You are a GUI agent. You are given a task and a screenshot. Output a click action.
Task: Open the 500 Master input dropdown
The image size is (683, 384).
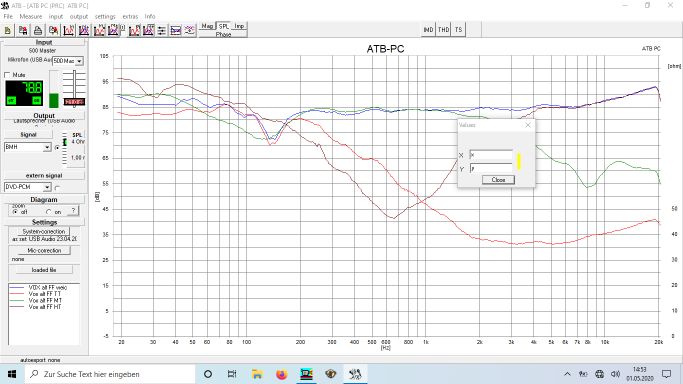(68, 61)
